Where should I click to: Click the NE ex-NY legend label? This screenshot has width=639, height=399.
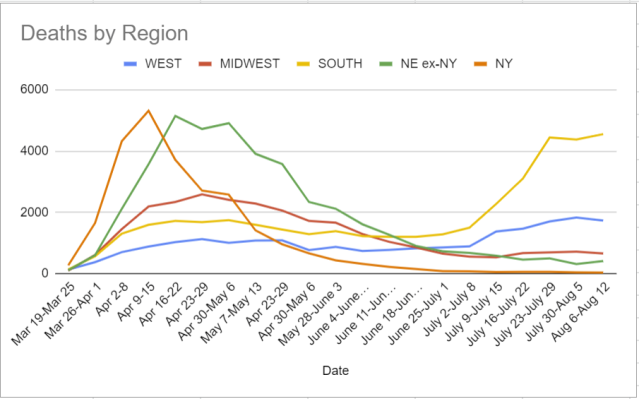[x=428, y=64]
